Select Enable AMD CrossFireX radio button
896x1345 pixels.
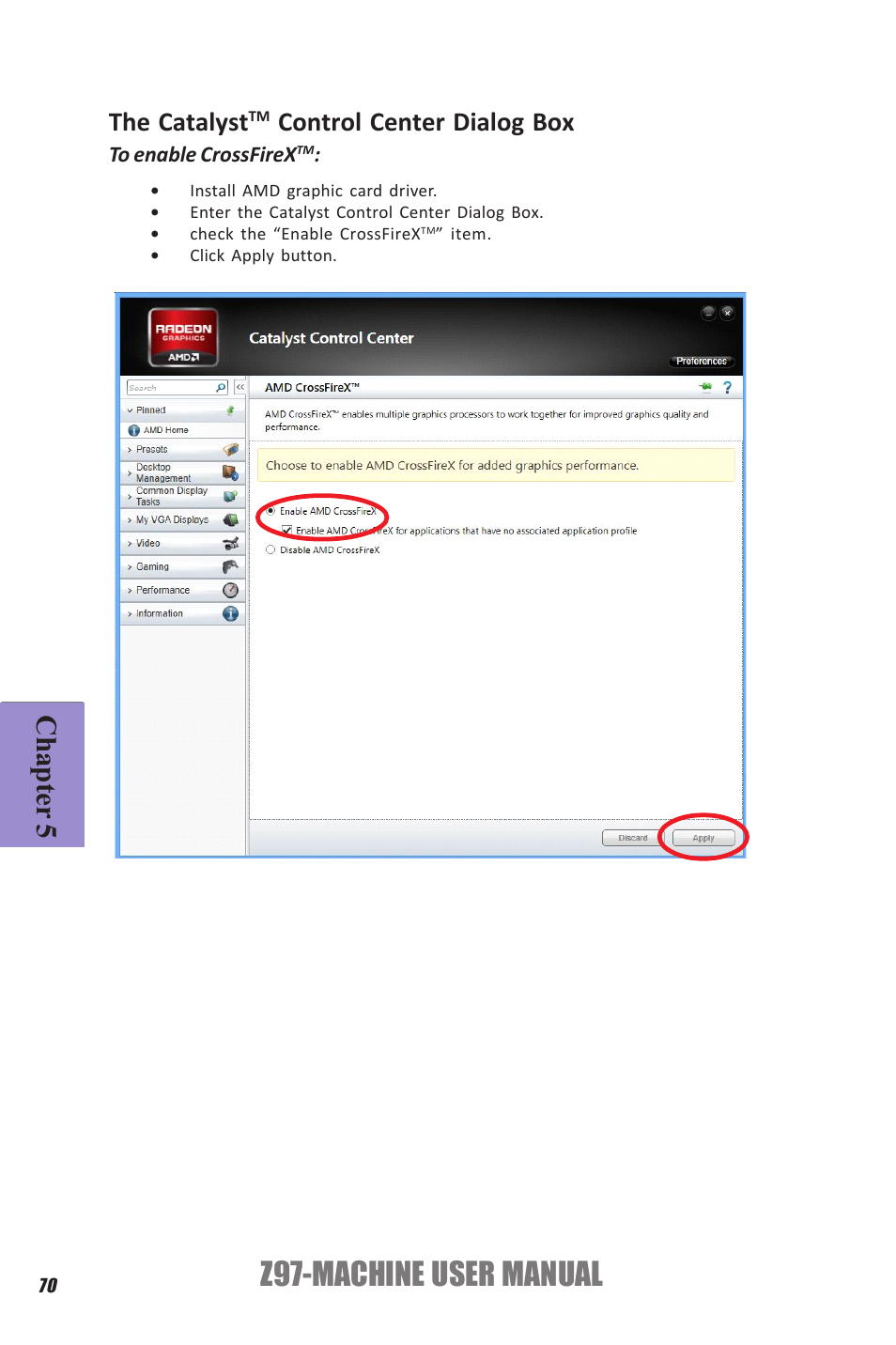pos(270,511)
